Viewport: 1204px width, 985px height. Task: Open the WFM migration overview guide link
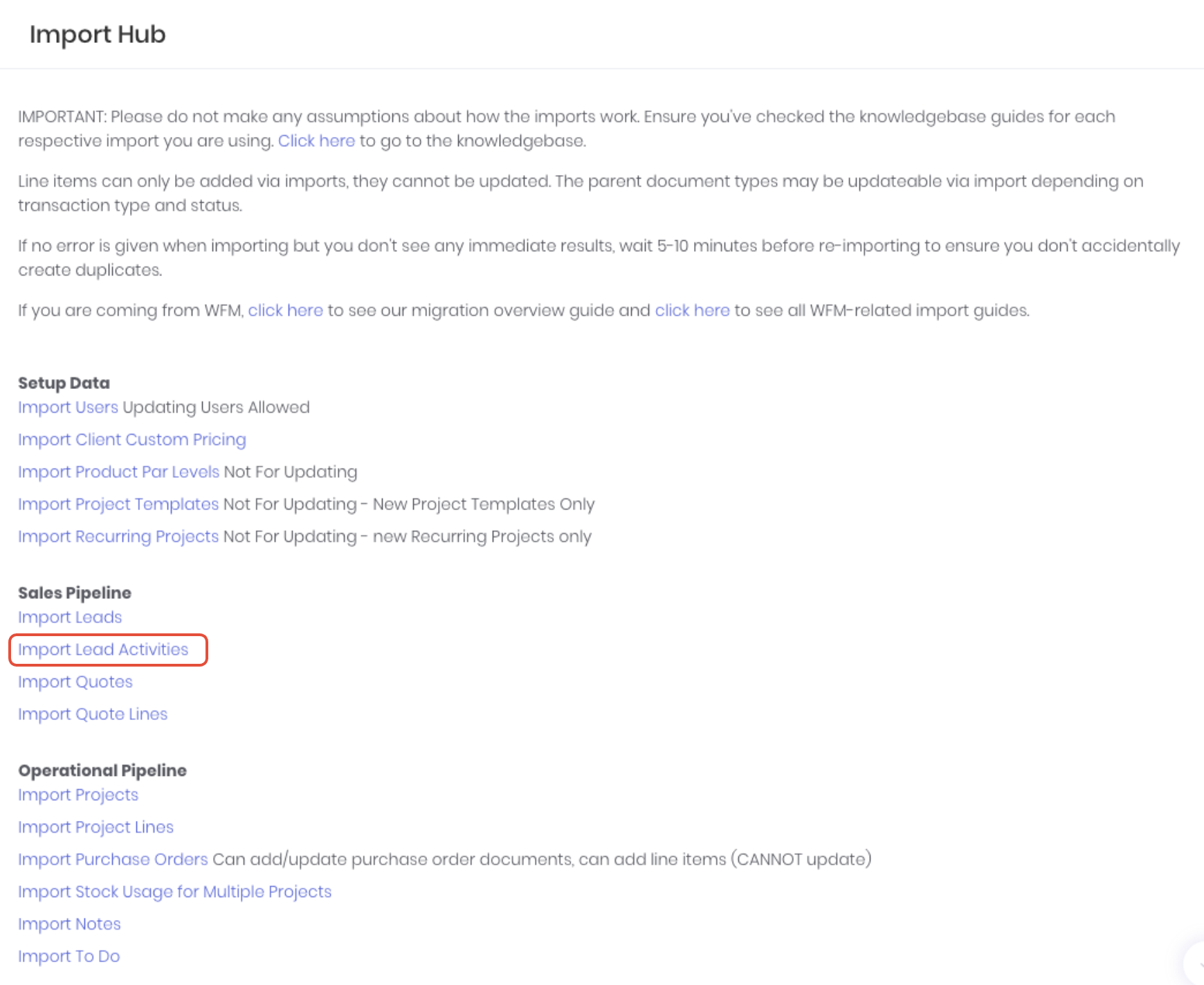285,310
